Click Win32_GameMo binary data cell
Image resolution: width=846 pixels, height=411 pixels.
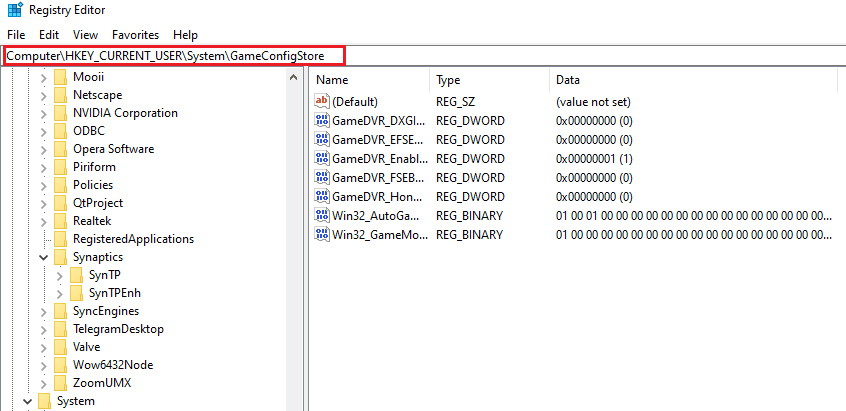click(693, 235)
